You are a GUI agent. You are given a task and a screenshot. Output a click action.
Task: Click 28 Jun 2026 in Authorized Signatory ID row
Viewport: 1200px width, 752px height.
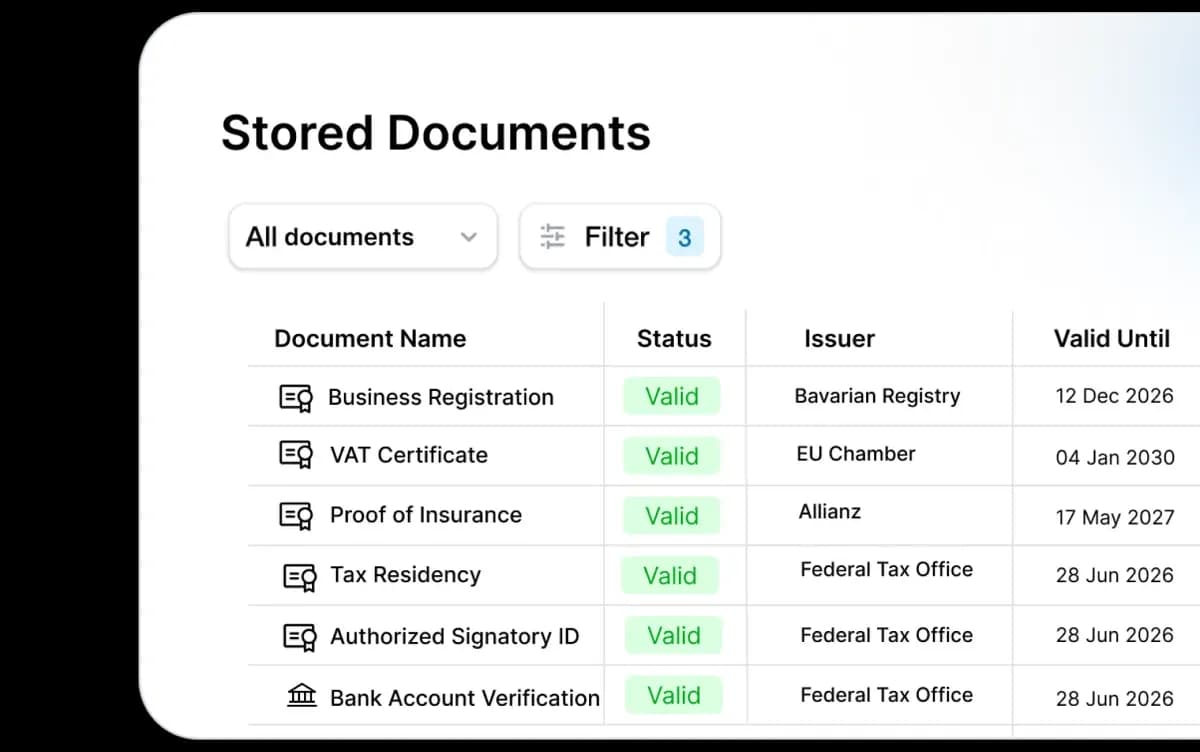(x=1115, y=635)
